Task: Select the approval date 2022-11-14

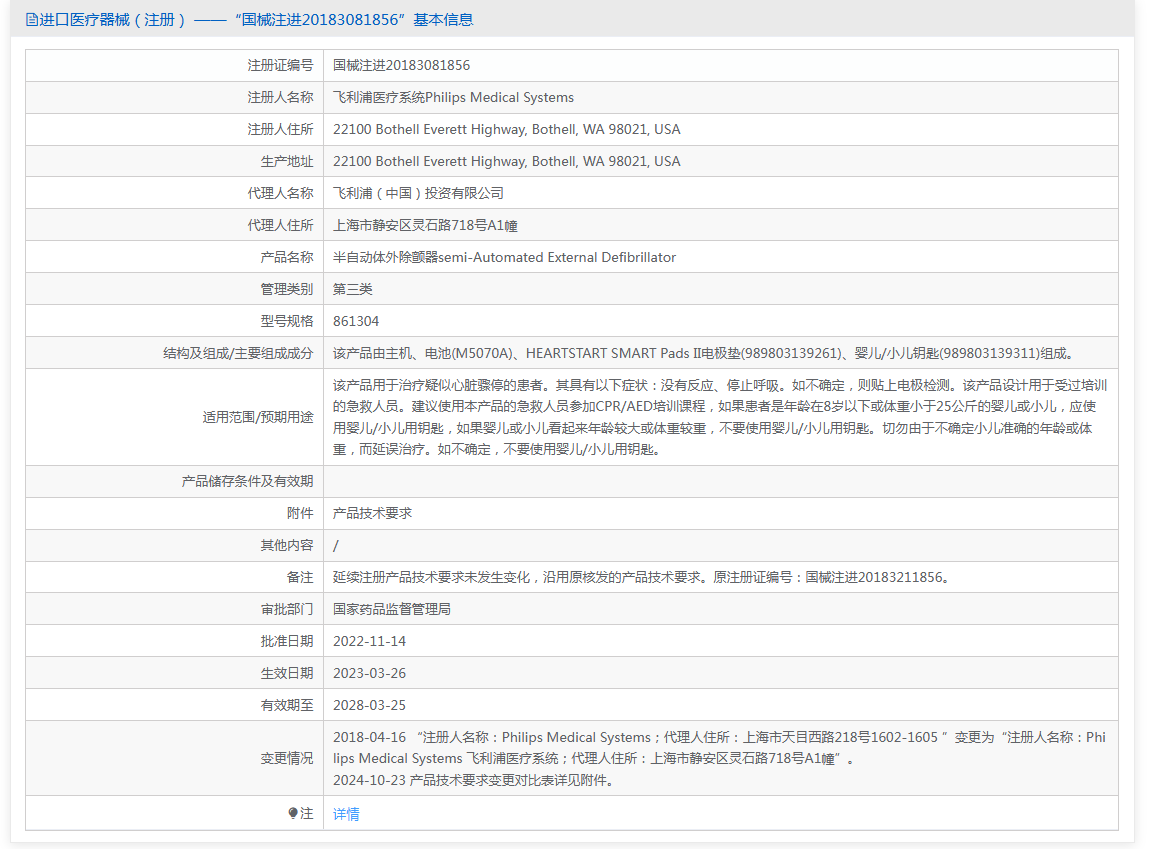Action: pos(369,641)
